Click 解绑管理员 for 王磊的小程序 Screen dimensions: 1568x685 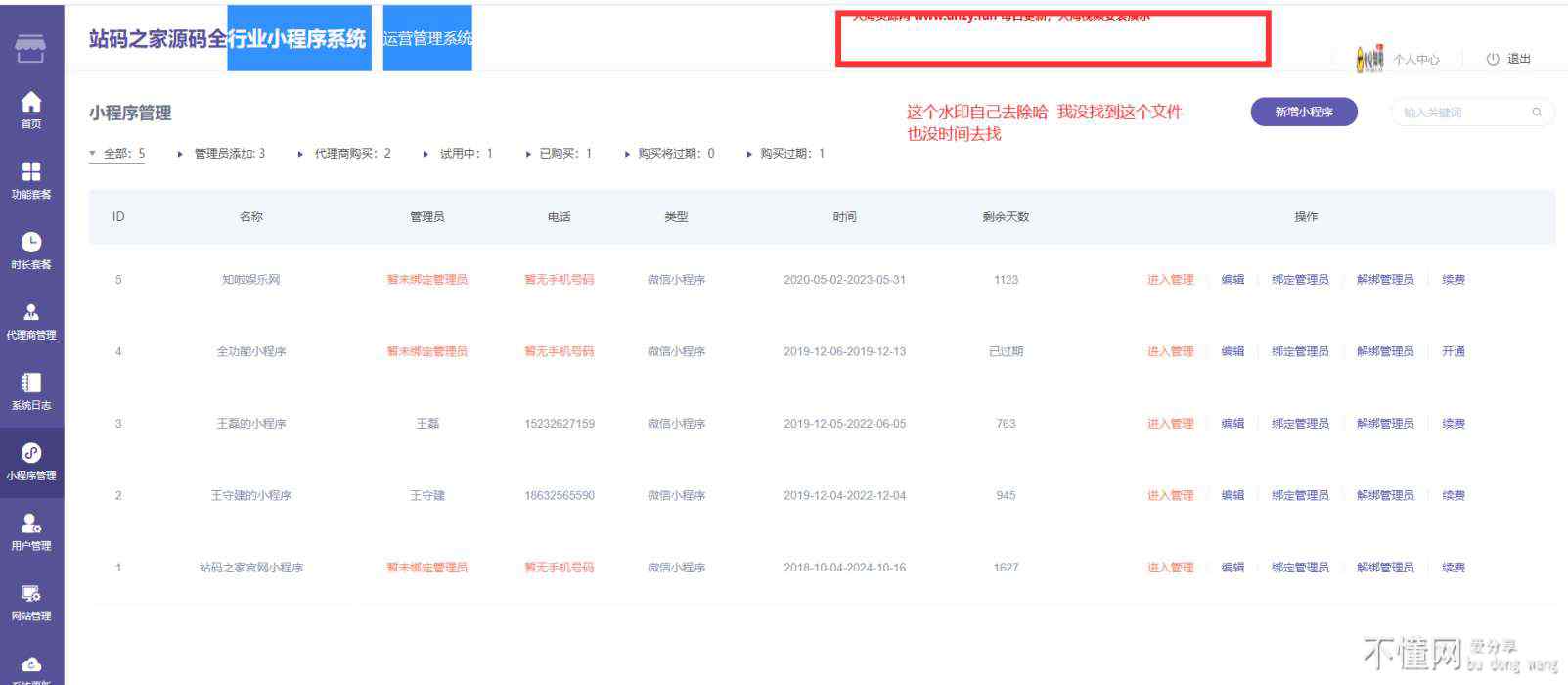(1385, 424)
